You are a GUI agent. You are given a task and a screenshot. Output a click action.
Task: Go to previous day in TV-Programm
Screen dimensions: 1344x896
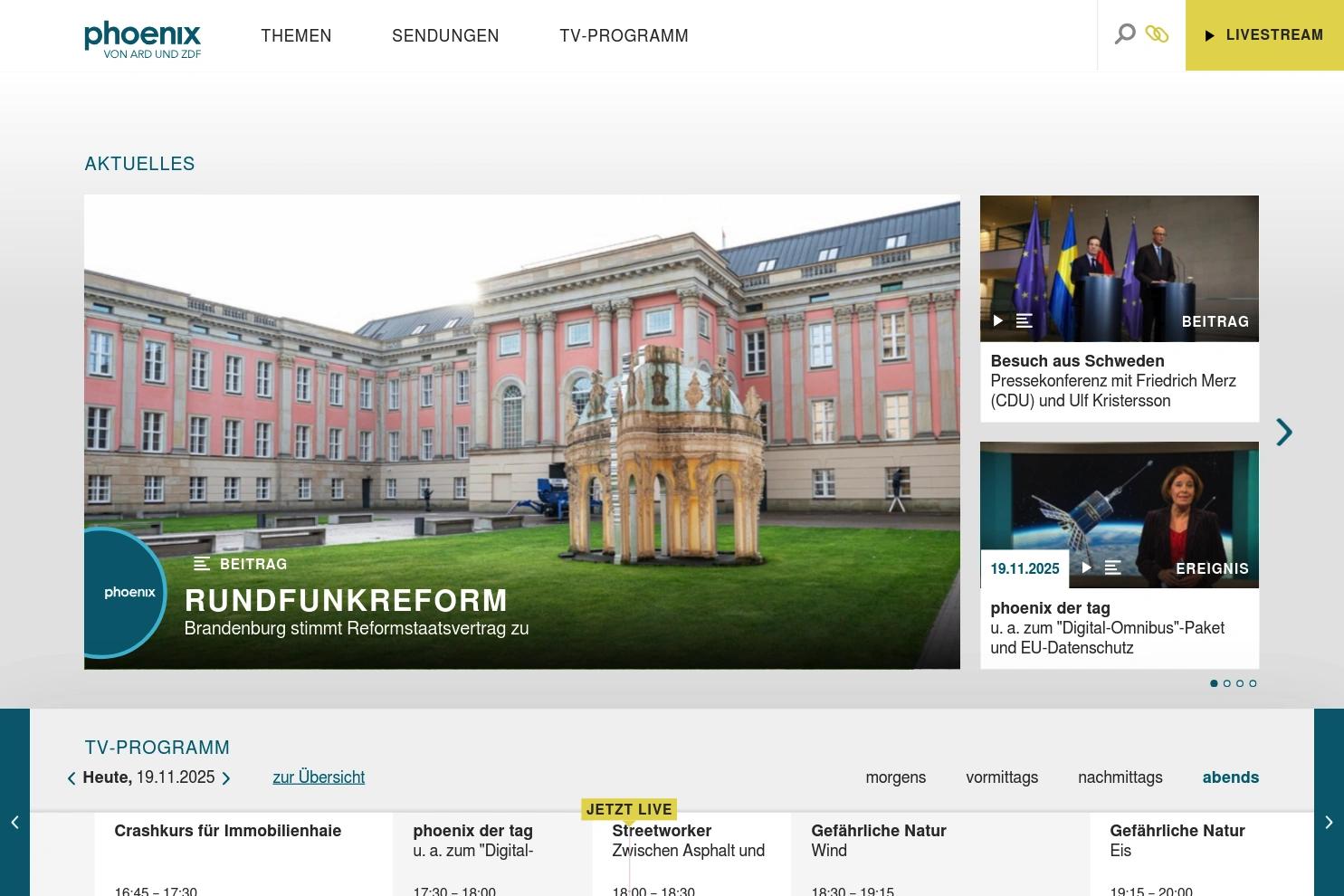71,778
